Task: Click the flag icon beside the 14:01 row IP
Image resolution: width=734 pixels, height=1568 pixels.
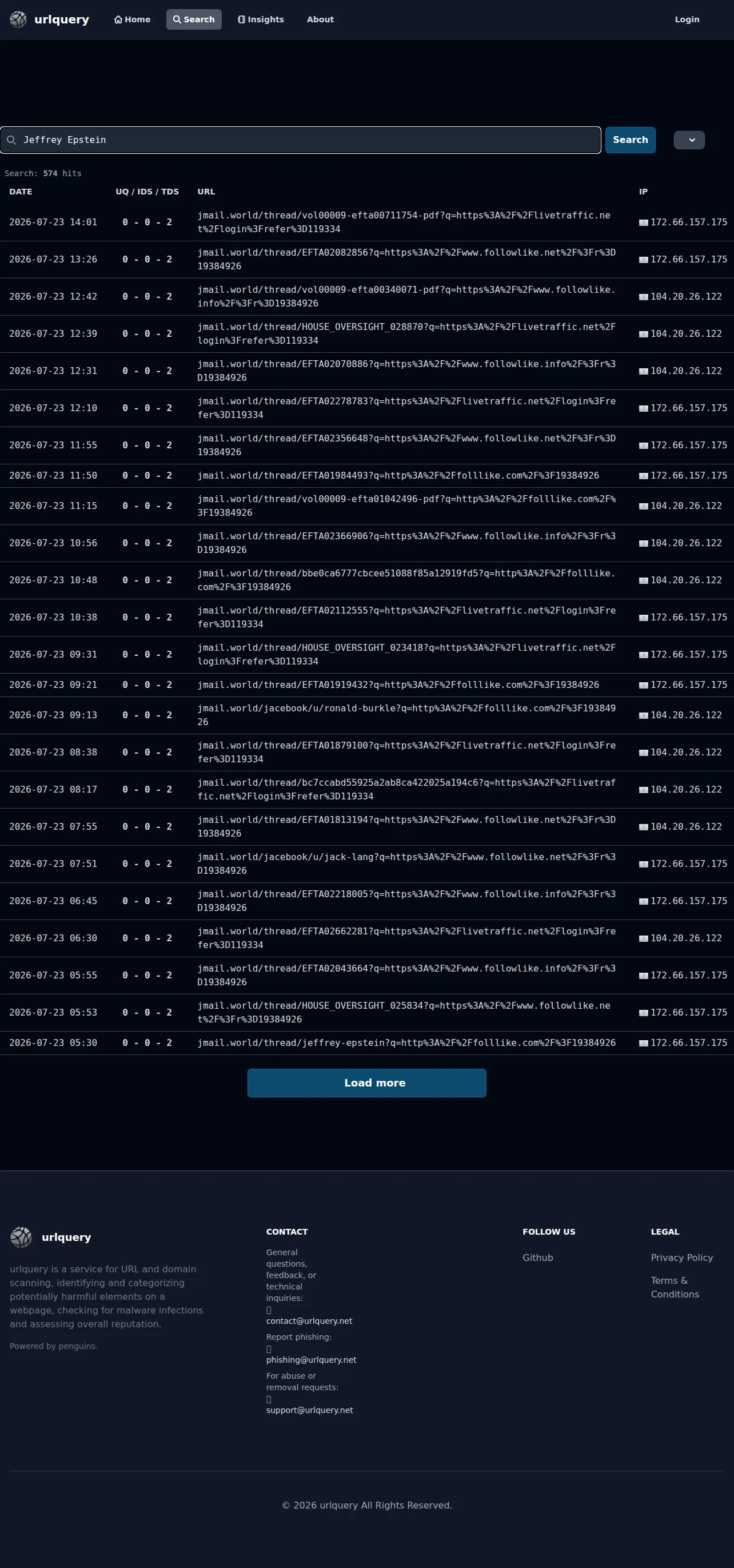Action: click(643, 223)
